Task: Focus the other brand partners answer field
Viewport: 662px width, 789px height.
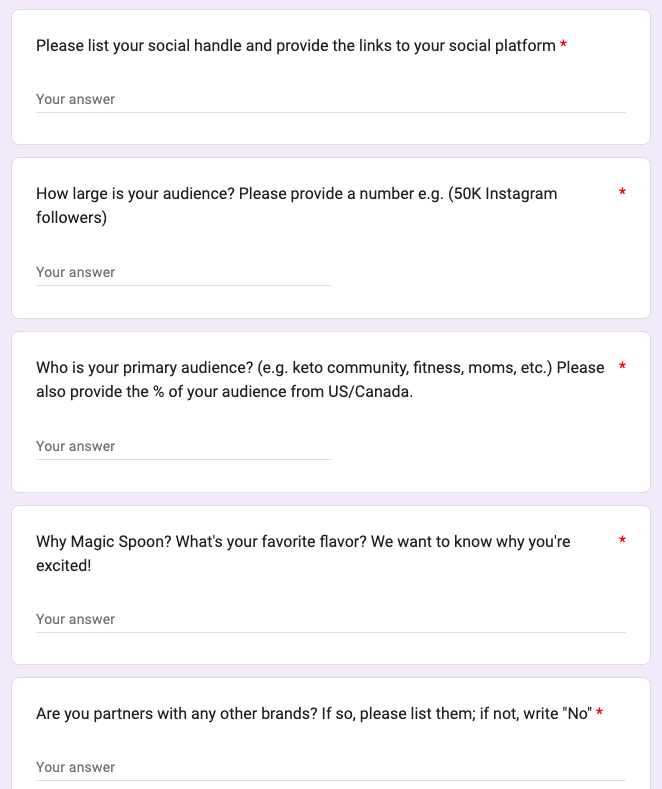Action: [330, 767]
